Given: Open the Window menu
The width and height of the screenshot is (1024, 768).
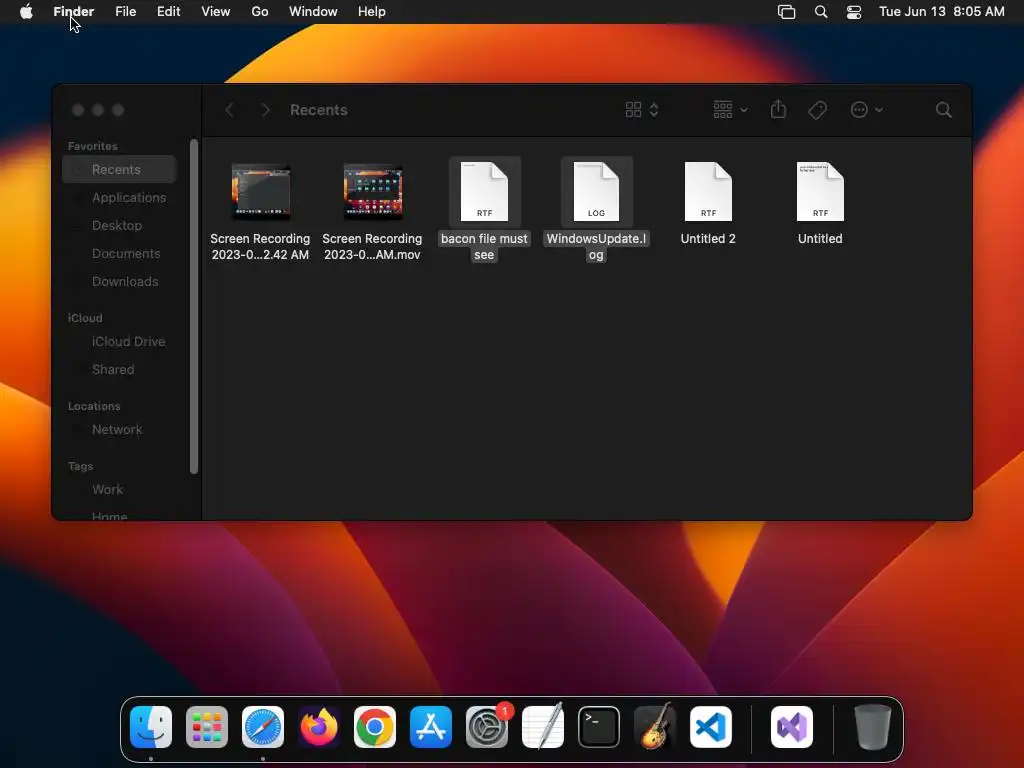Looking at the screenshot, I should coord(313,12).
